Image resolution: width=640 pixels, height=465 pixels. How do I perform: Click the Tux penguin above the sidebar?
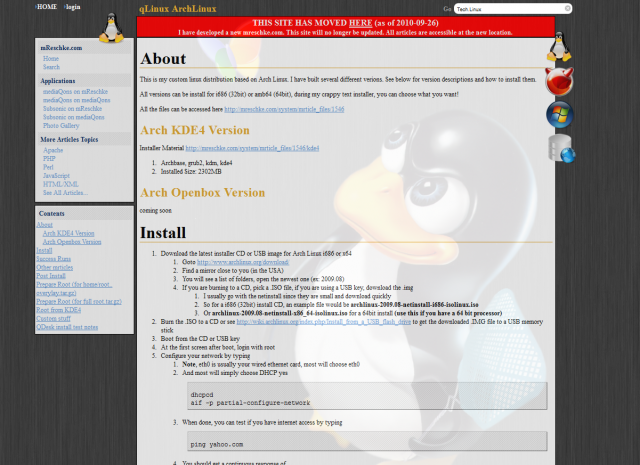pyautogui.click(x=111, y=27)
